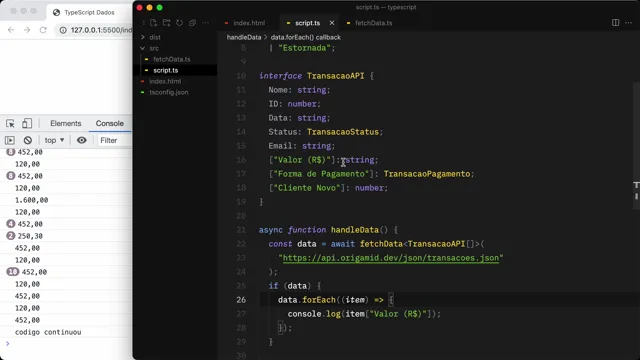The width and height of the screenshot is (640, 360).
Task: Click console.log on line 27
Action: (x=314, y=314)
